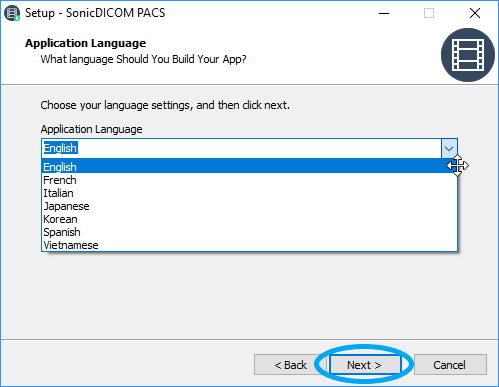This screenshot has width=499, height=387.
Task: Select English from the language list
Action: click(x=249, y=167)
